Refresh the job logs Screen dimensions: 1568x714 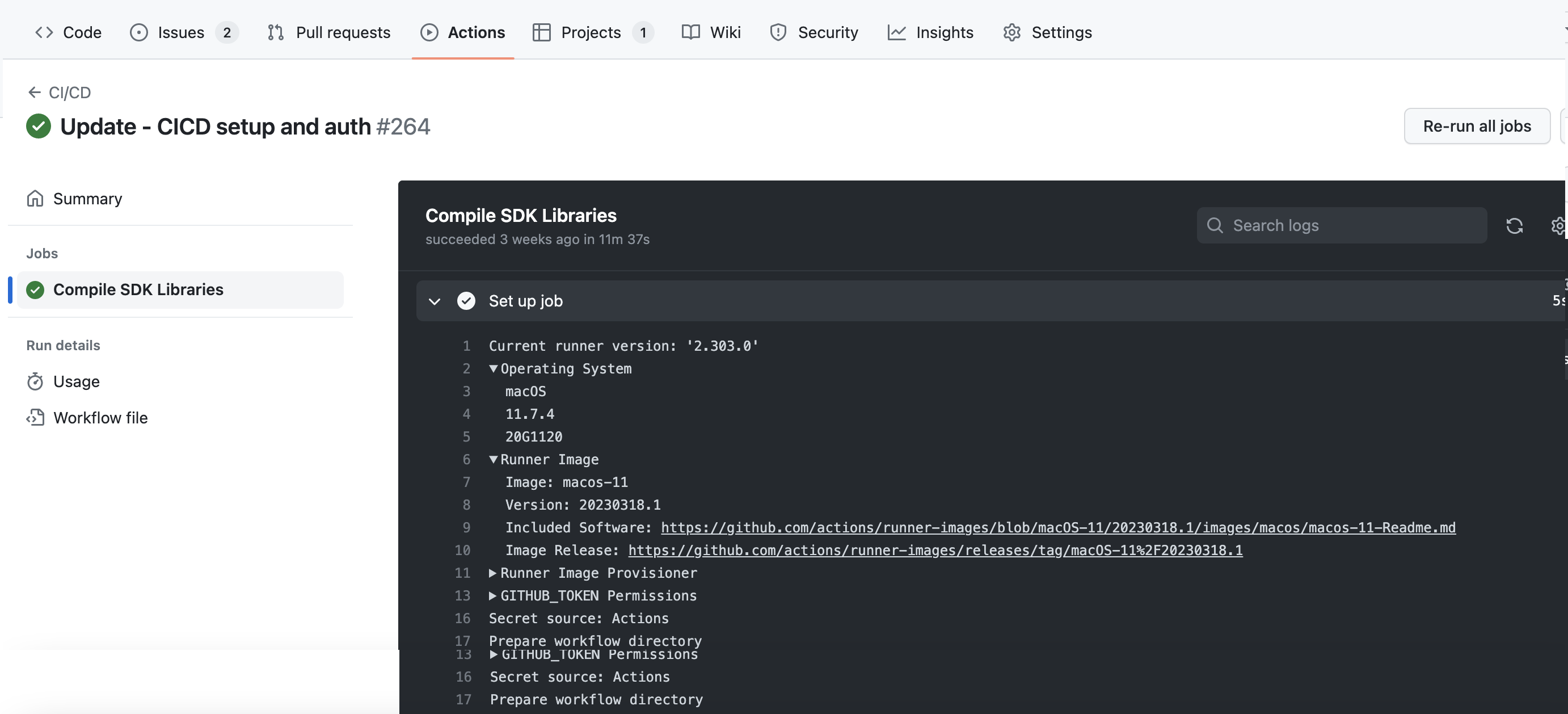1515,225
